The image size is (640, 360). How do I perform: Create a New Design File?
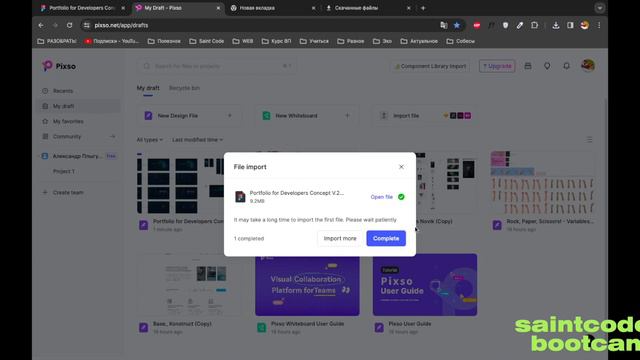coord(189,116)
